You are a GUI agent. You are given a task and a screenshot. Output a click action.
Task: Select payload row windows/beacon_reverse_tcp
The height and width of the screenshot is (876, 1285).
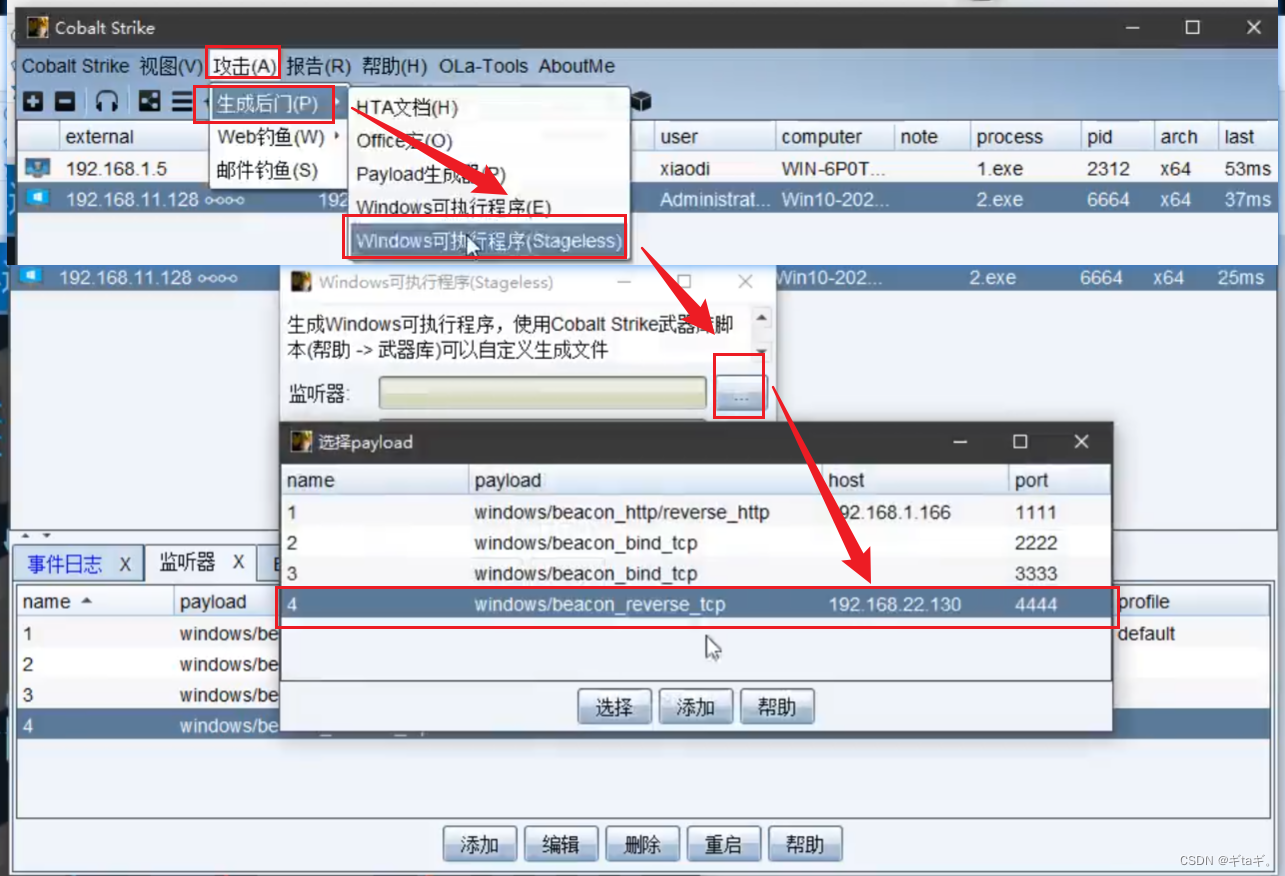(696, 604)
